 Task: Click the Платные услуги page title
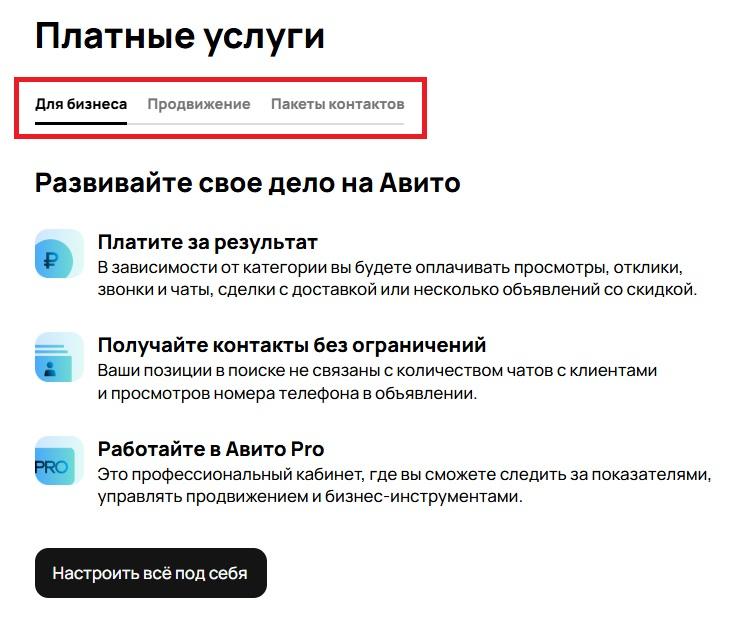[180, 36]
